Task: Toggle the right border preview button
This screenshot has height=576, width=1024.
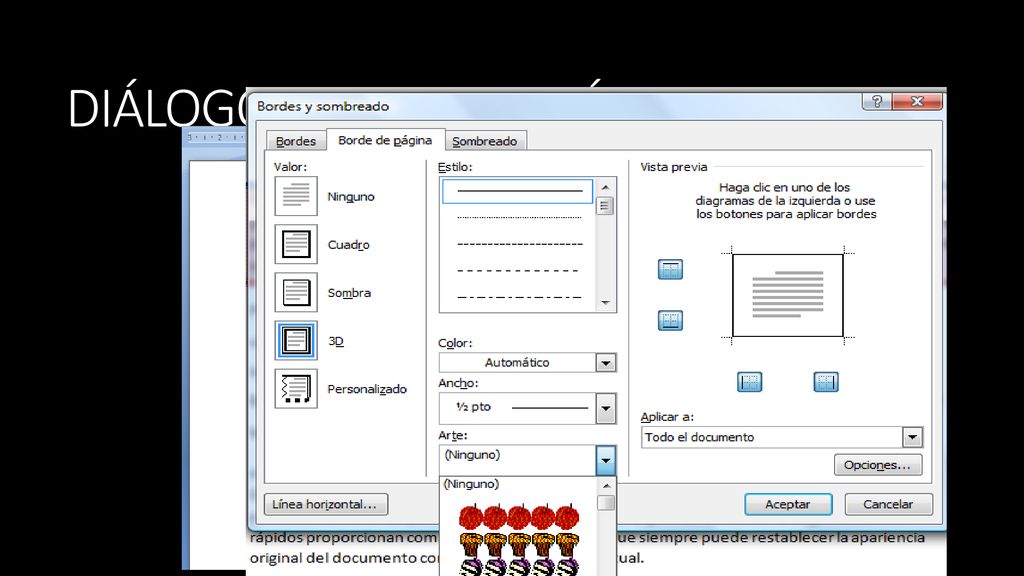Action: (x=825, y=382)
